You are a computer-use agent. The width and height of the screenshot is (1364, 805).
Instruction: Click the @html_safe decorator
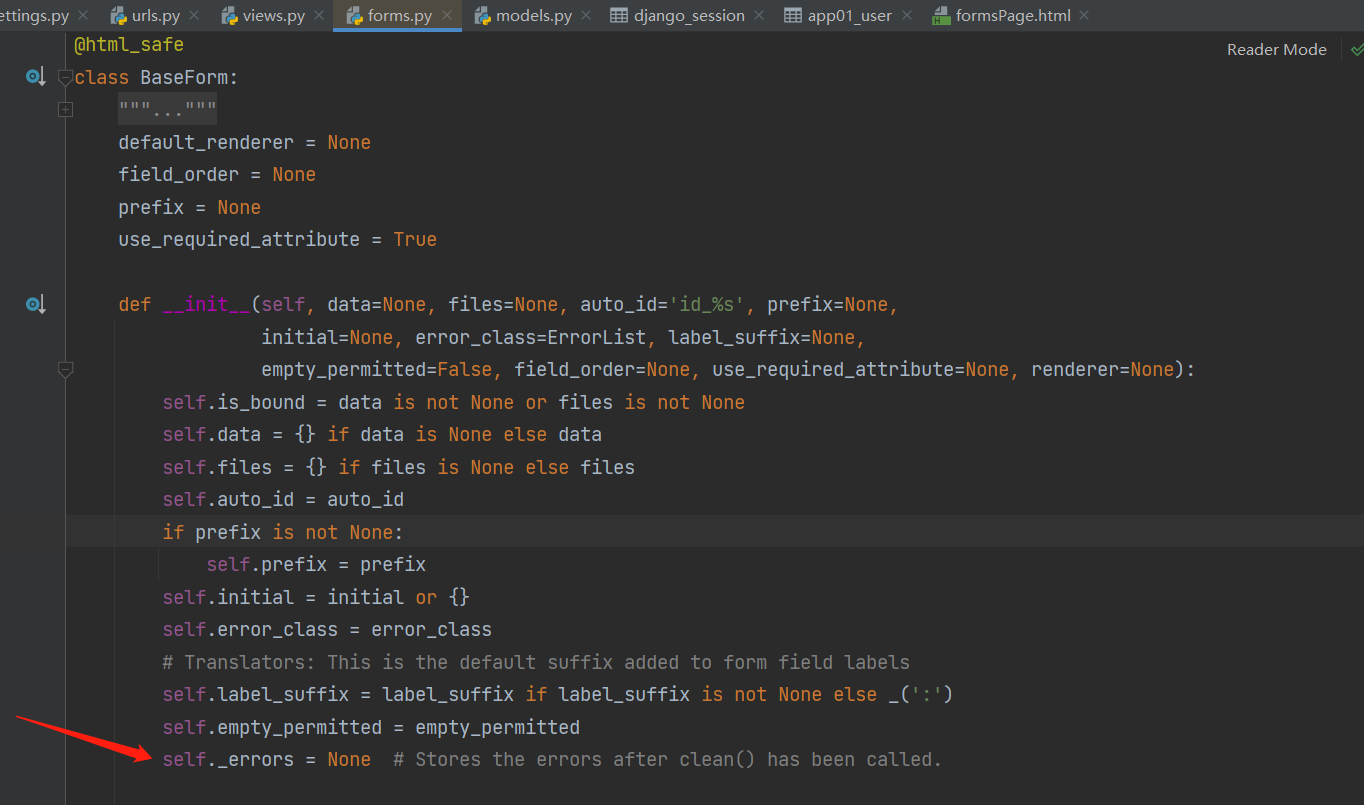point(129,45)
